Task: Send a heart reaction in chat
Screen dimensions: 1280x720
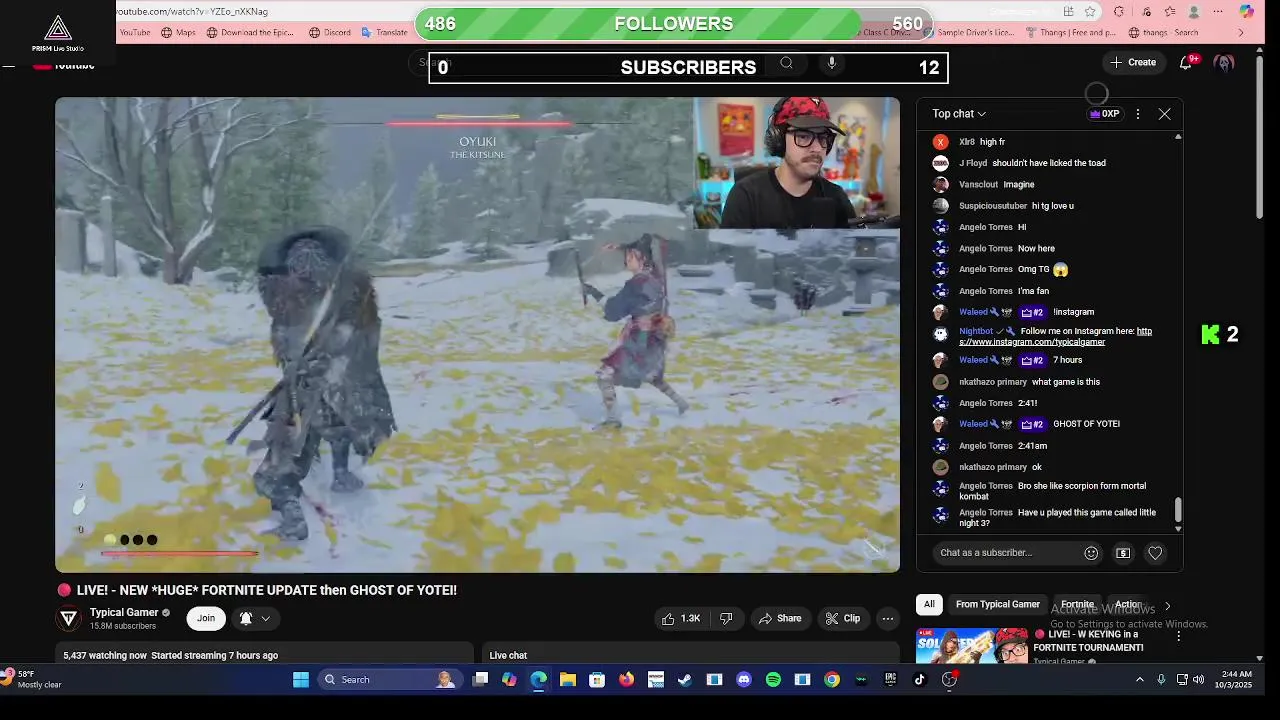Action: (x=1155, y=553)
